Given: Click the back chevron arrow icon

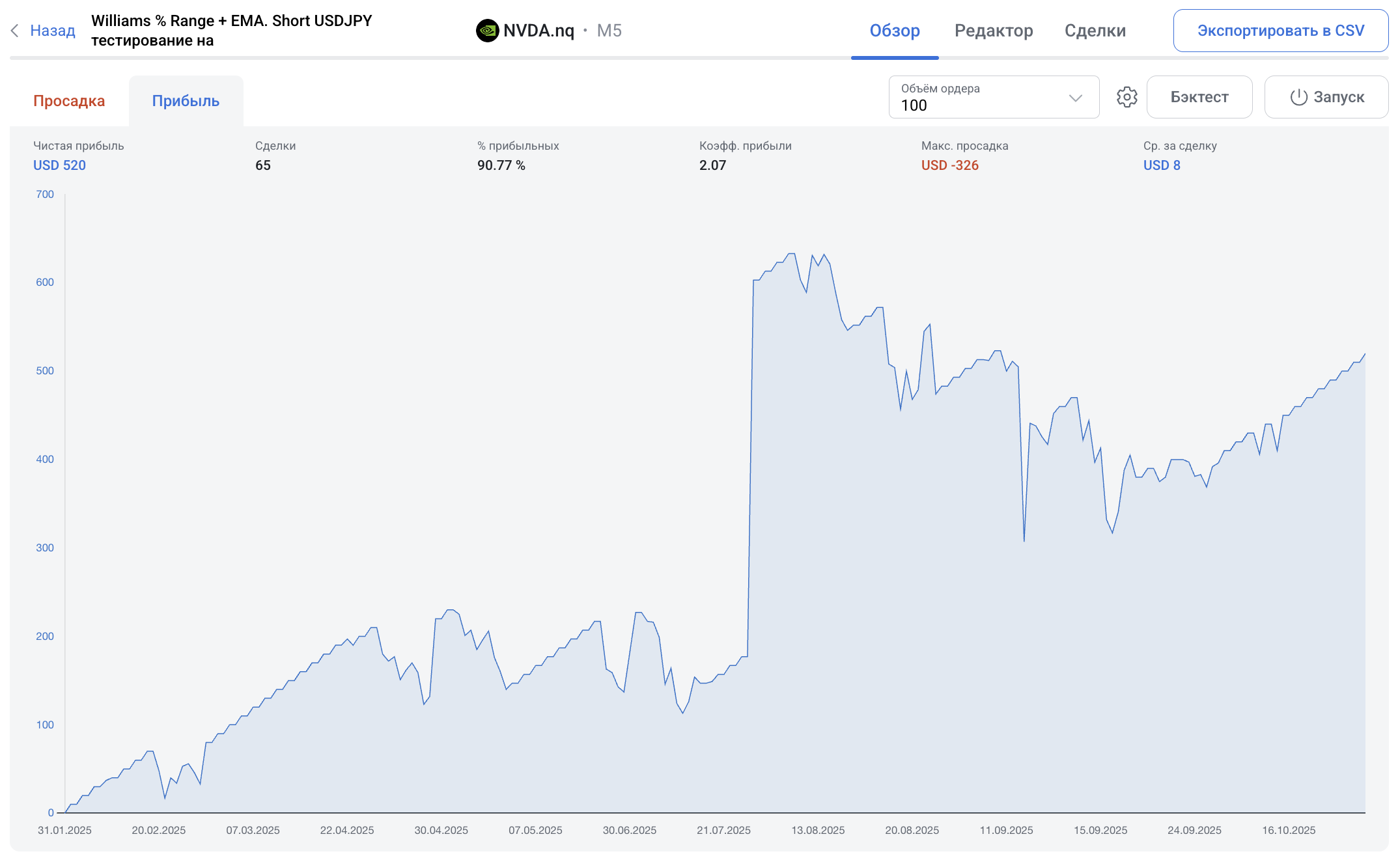Looking at the screenshot, I should click(15, 31).
